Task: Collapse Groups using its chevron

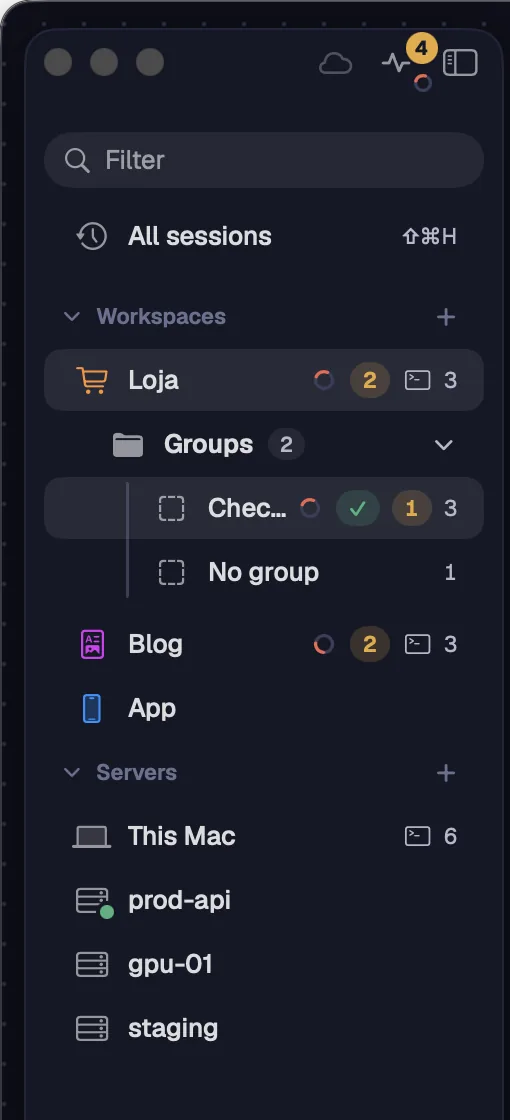Action: click(444, 445)
